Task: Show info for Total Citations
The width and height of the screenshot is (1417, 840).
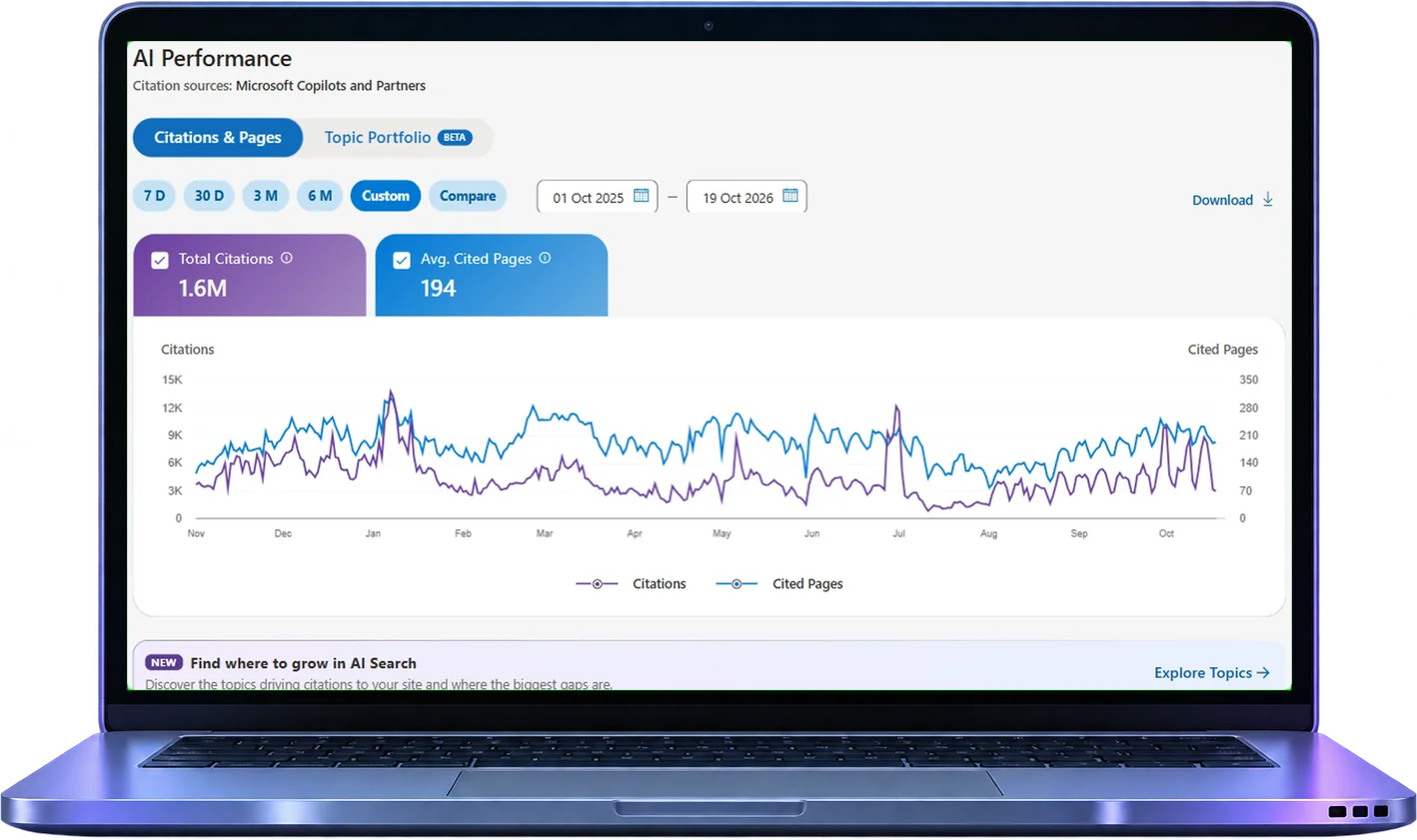Action: [x=287, y=258]
